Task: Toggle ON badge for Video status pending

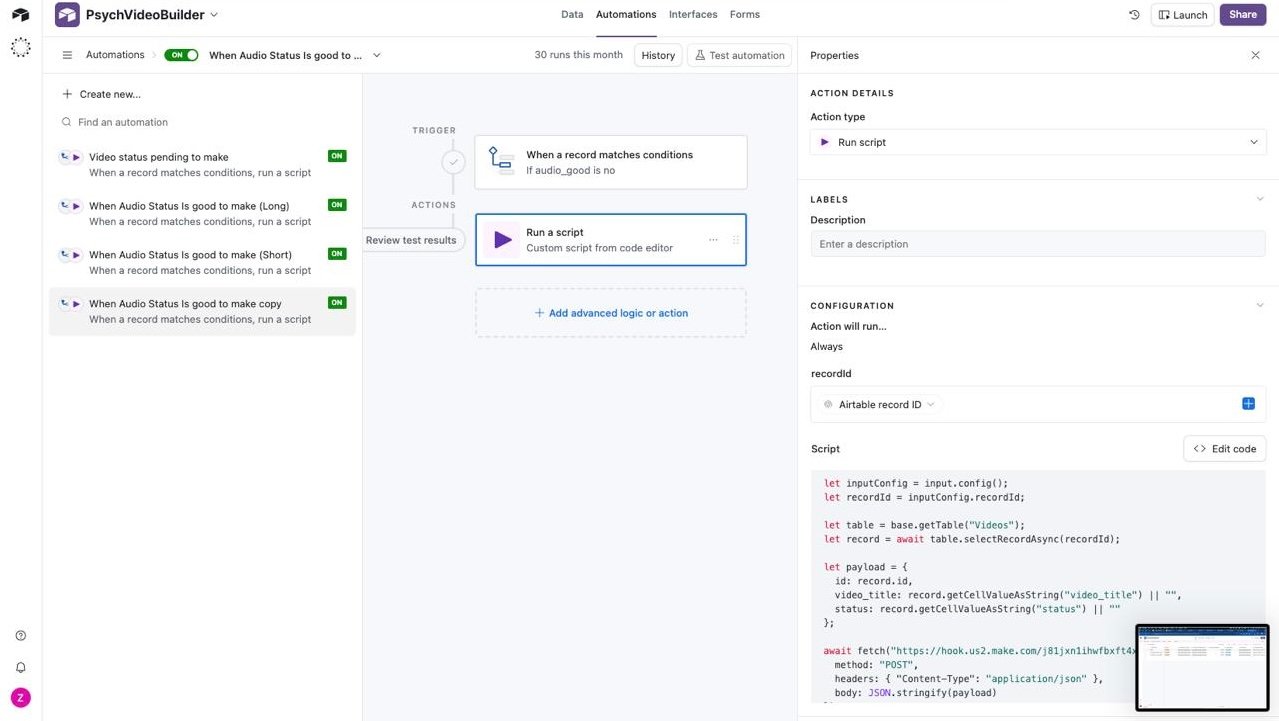Action: [x=337, y=156]
